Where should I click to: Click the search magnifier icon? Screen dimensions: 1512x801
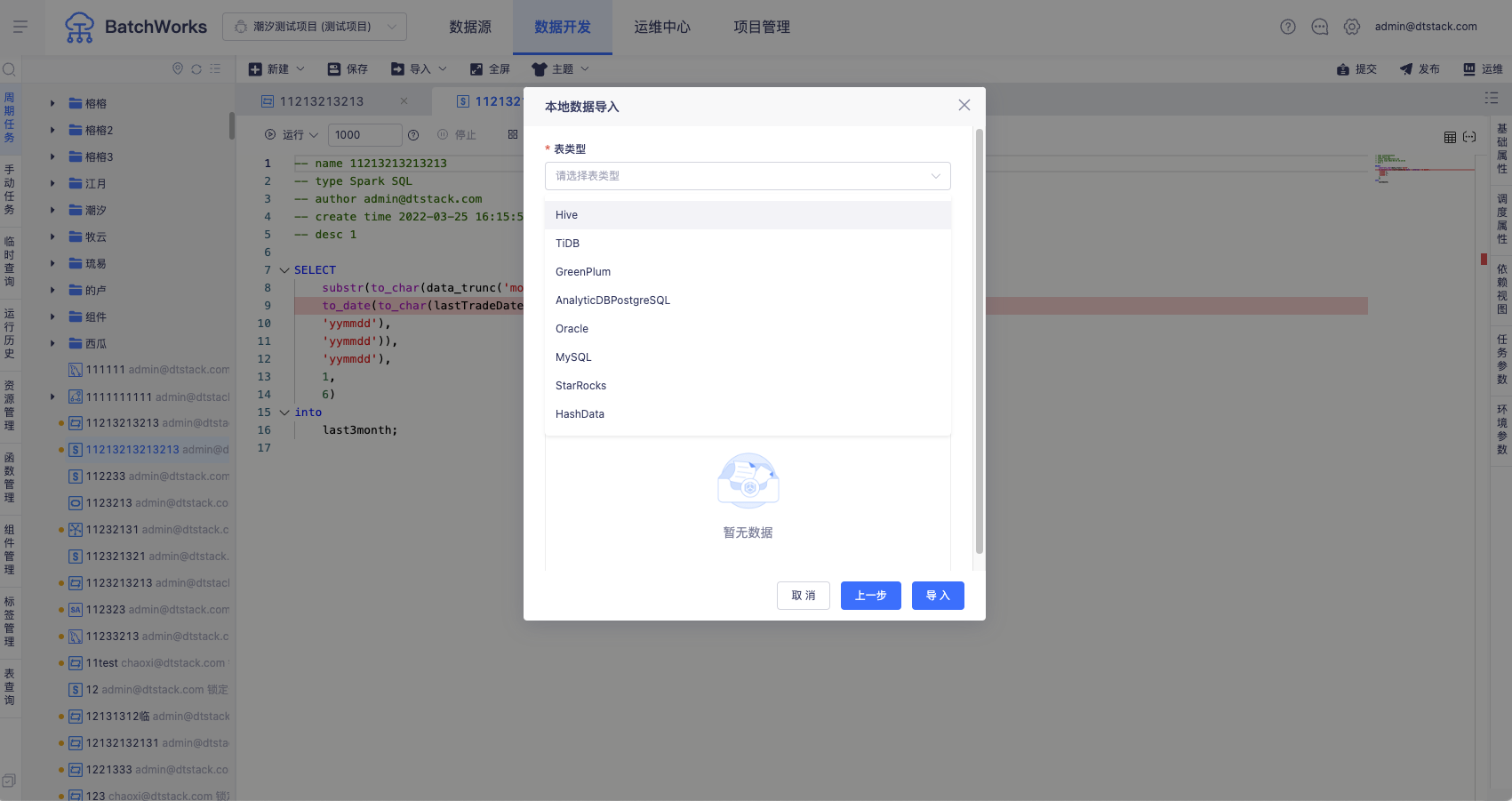point(10,69)
